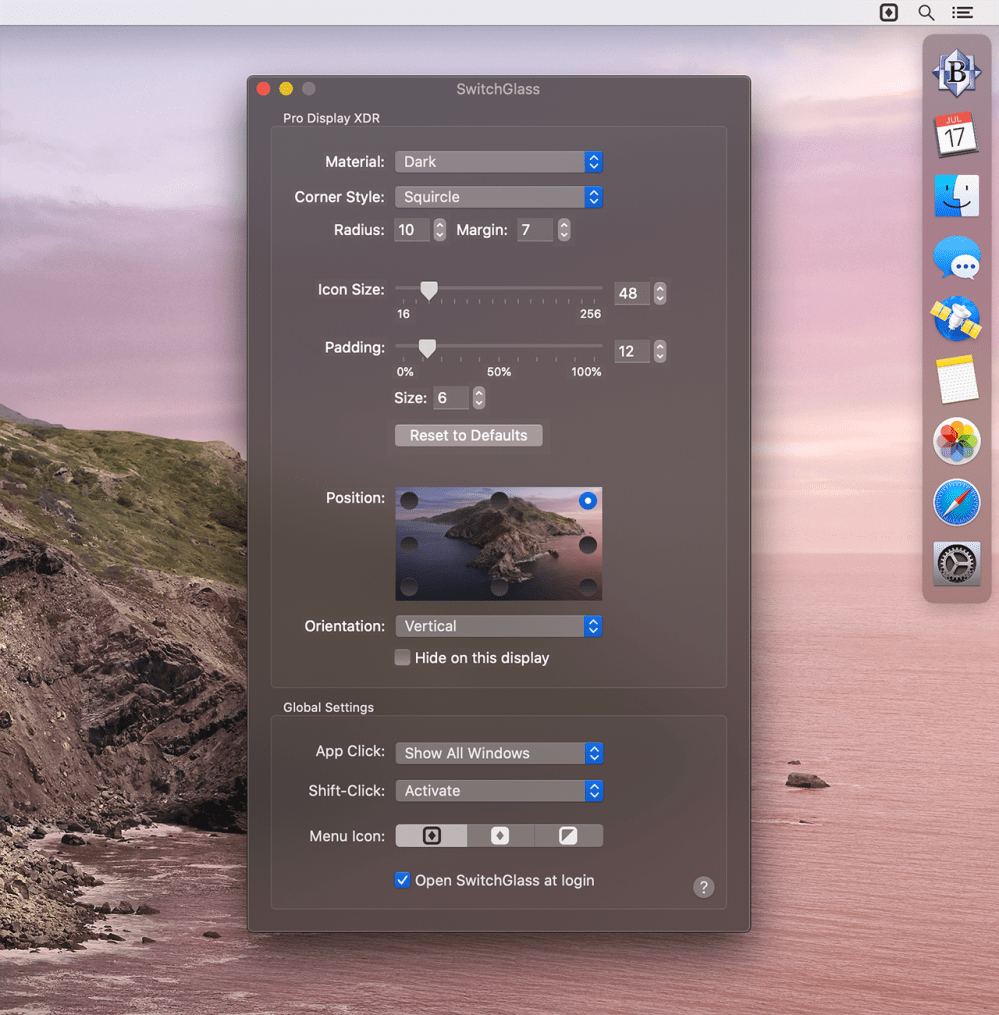Switch to Finder in the dock
Viewport: 999px width, 1015px height.
click(956, 196)
